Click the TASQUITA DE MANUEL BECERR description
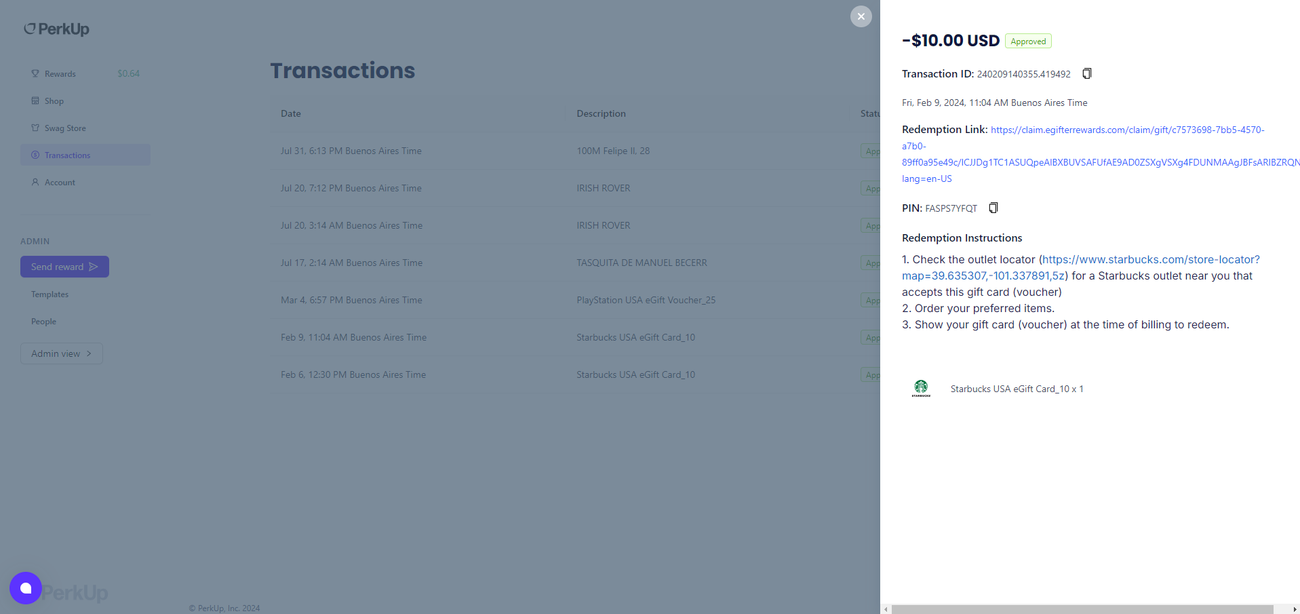Image resolution: width=1300 pixels, height=614 pixels. click(x=642, y=263)
